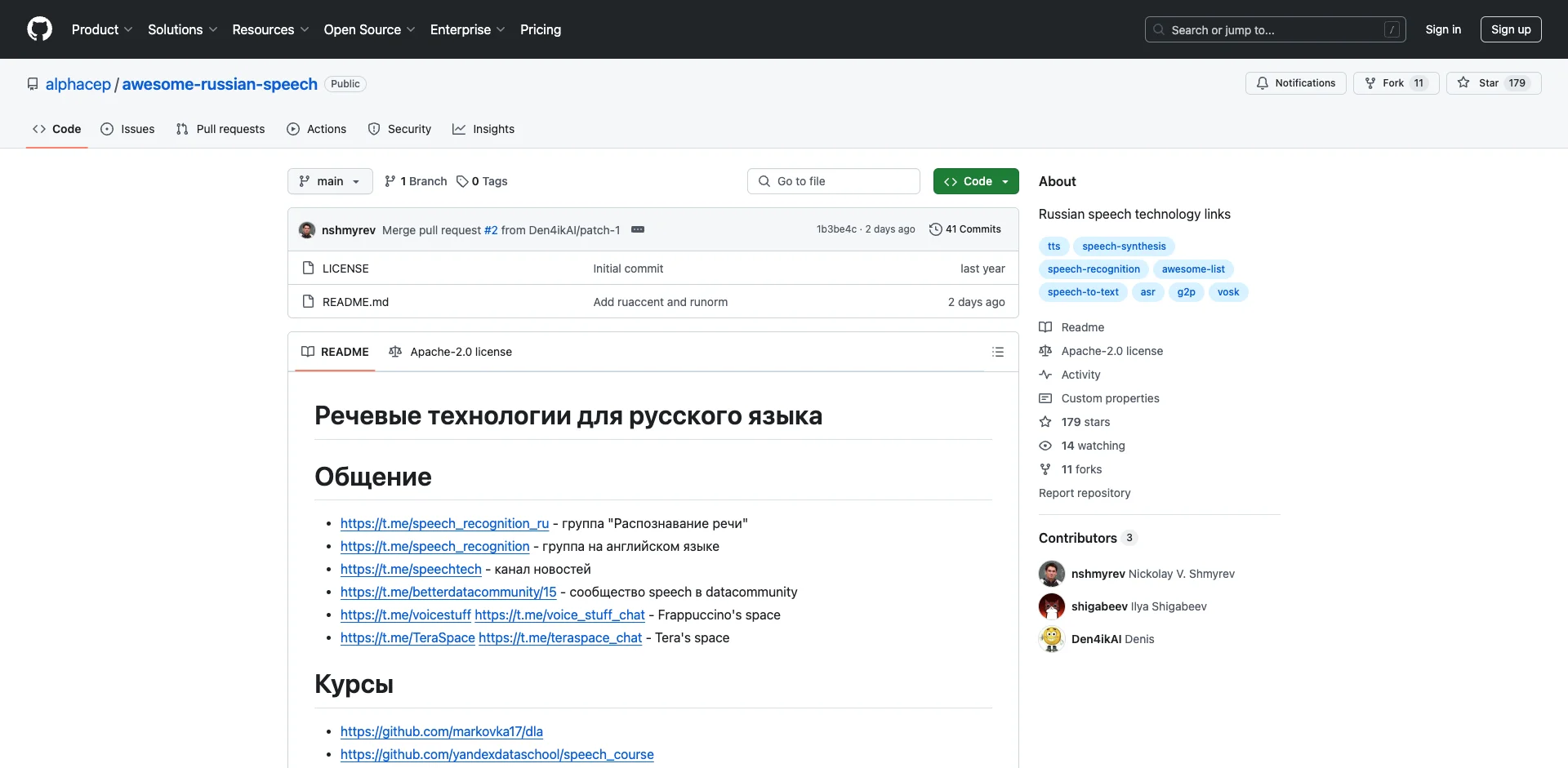View the 179 stars link
This screenshot has height=768, width=1568.
coord(1075,422)
